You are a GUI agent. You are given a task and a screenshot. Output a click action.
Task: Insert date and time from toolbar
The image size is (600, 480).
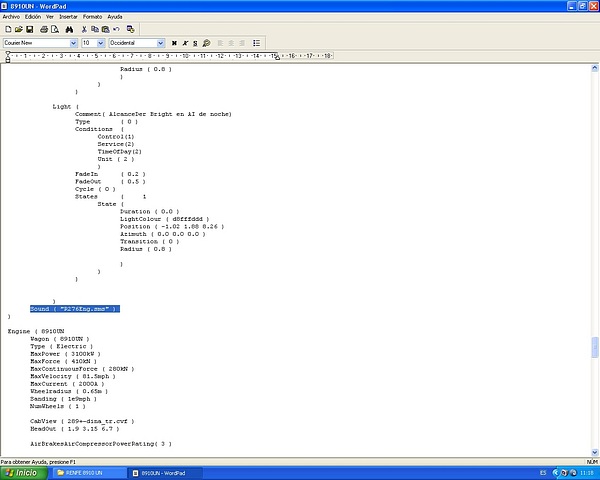[130, 29]
